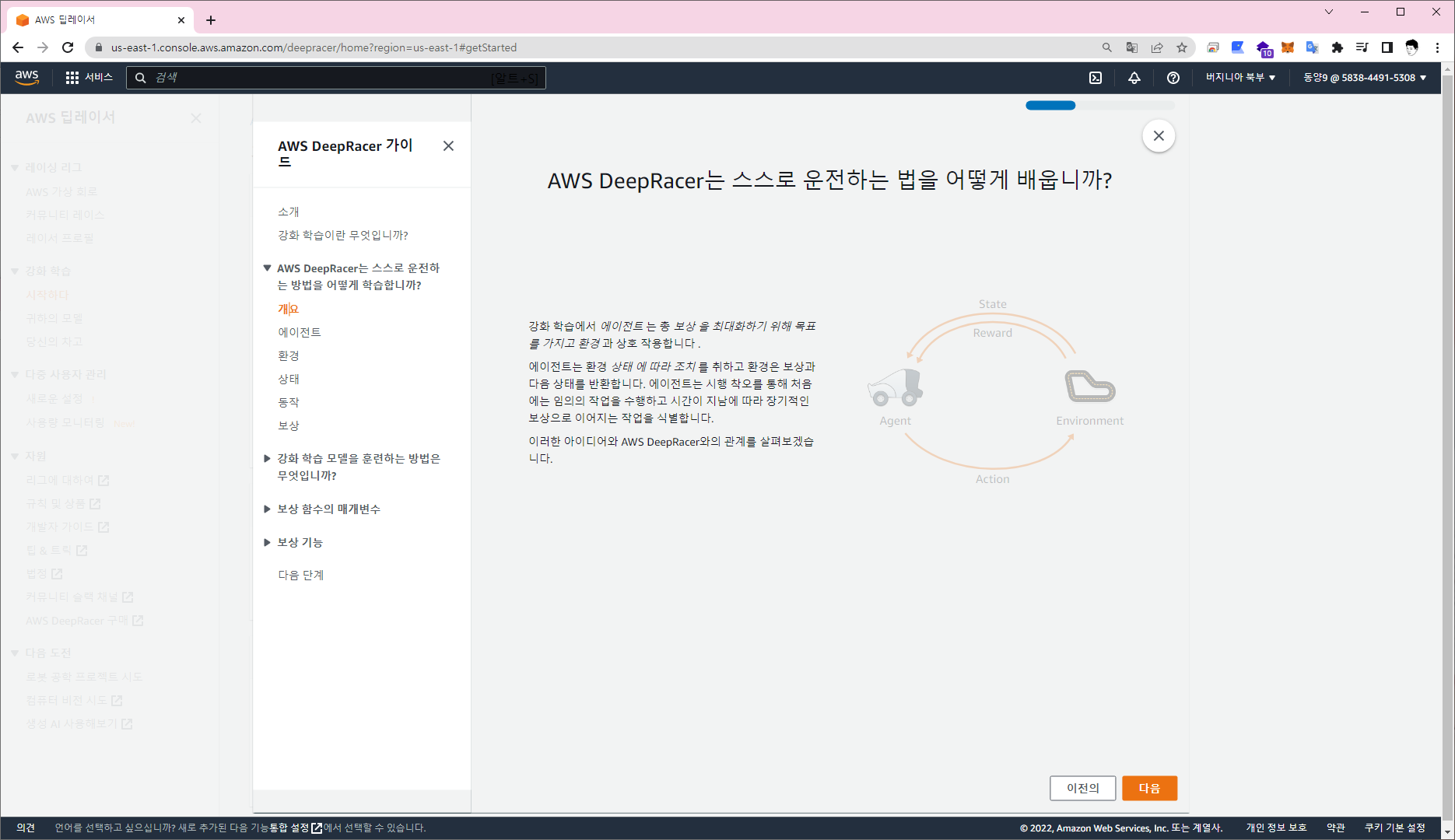Image resolution: width=1455 pixels, height=840 pixels.
Task: Select 다음 단계 in guide panel
Action: (x=301, y=575)
